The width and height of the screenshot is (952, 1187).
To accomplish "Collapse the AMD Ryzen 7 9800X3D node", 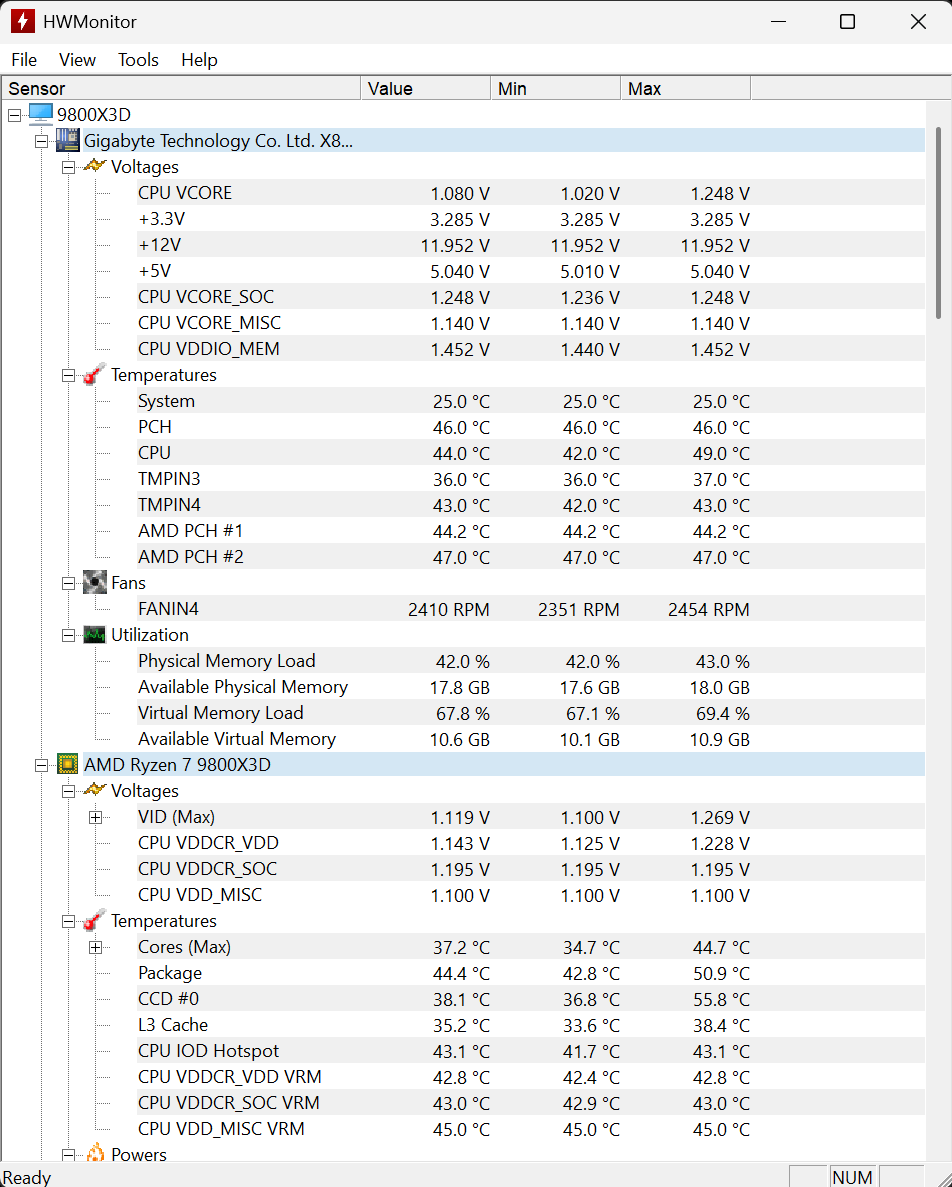I will click(x=41, y=765).
